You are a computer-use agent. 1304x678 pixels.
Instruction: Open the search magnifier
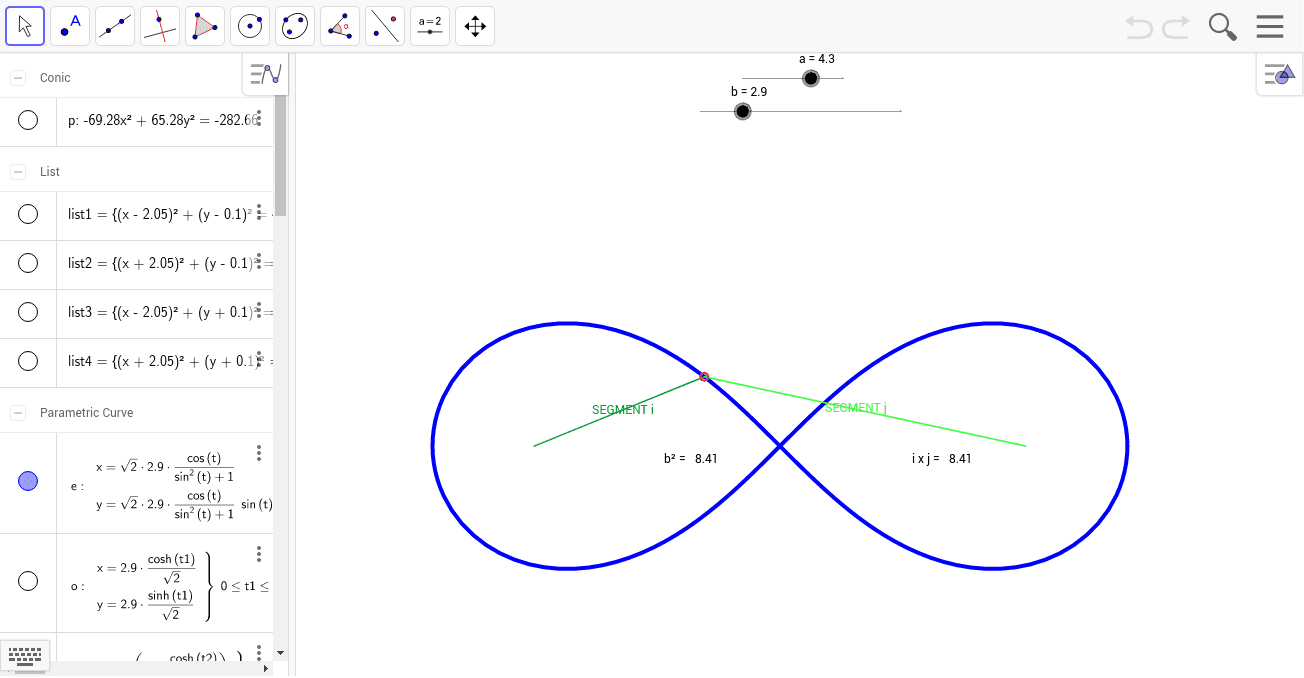click(1223, 27)
